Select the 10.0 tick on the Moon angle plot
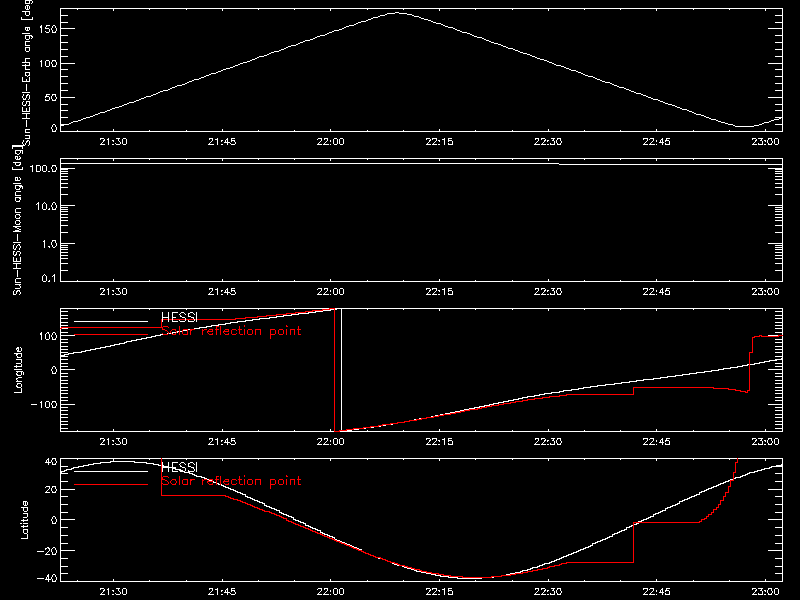 click(x=46, y=207)
